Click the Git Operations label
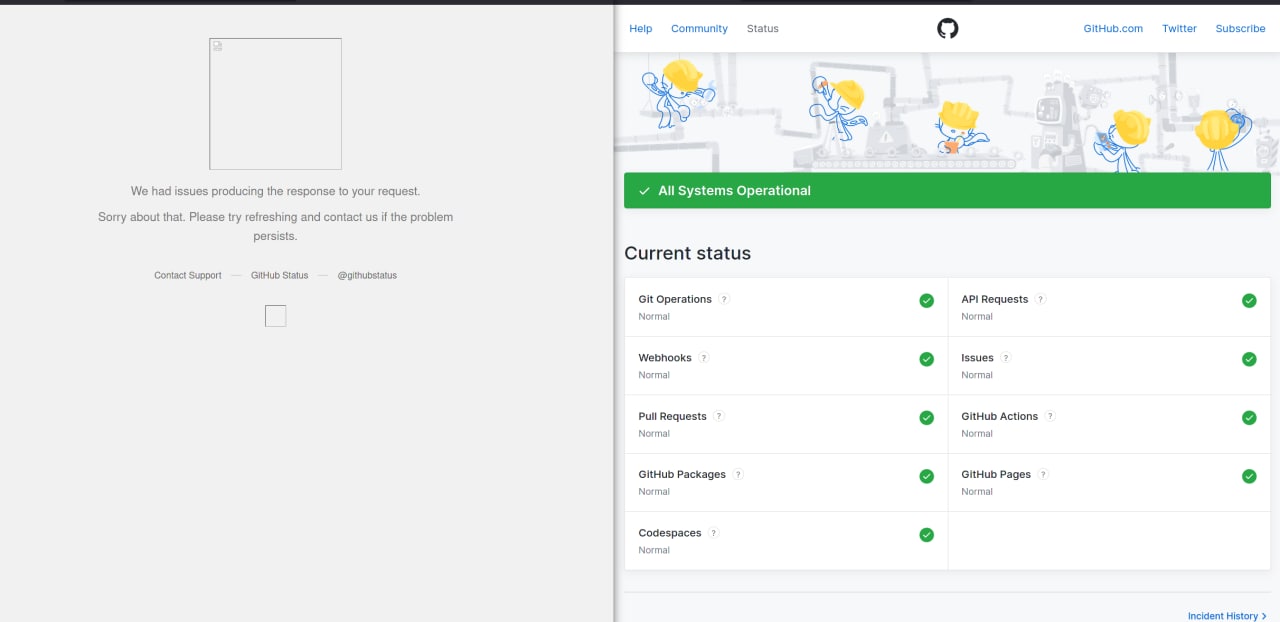 tap(675, 299)
